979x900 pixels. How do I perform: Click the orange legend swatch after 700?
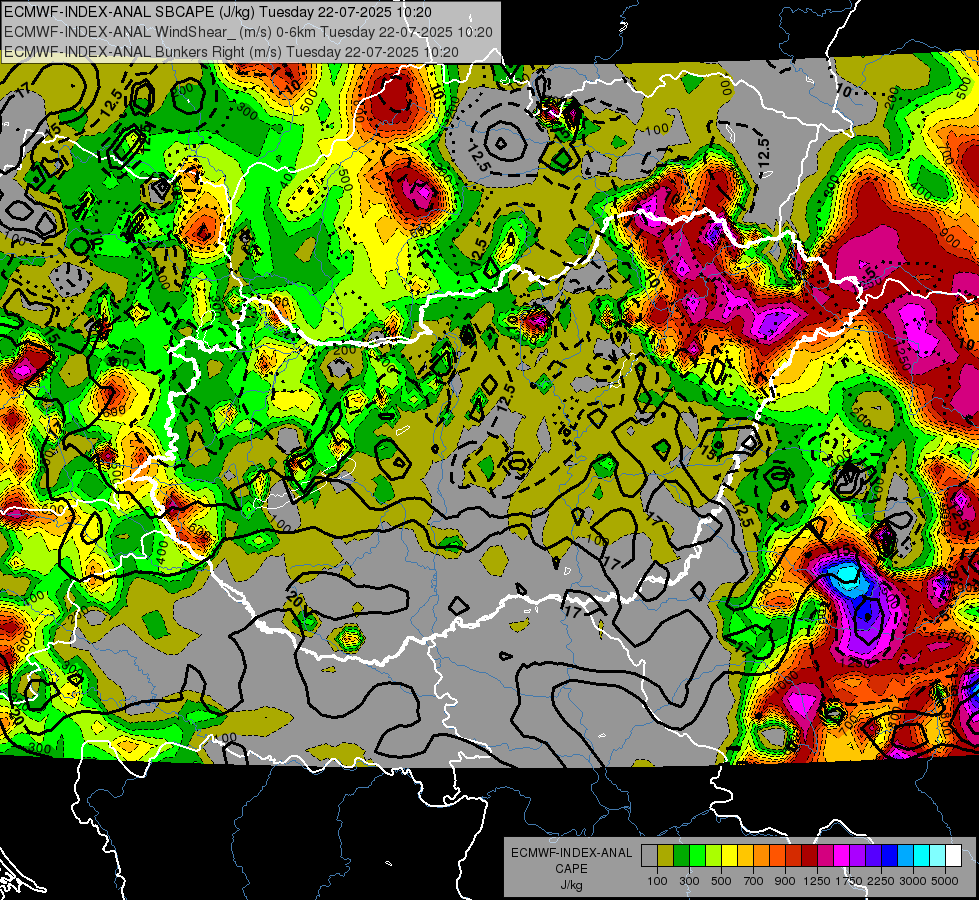point(761,855)
